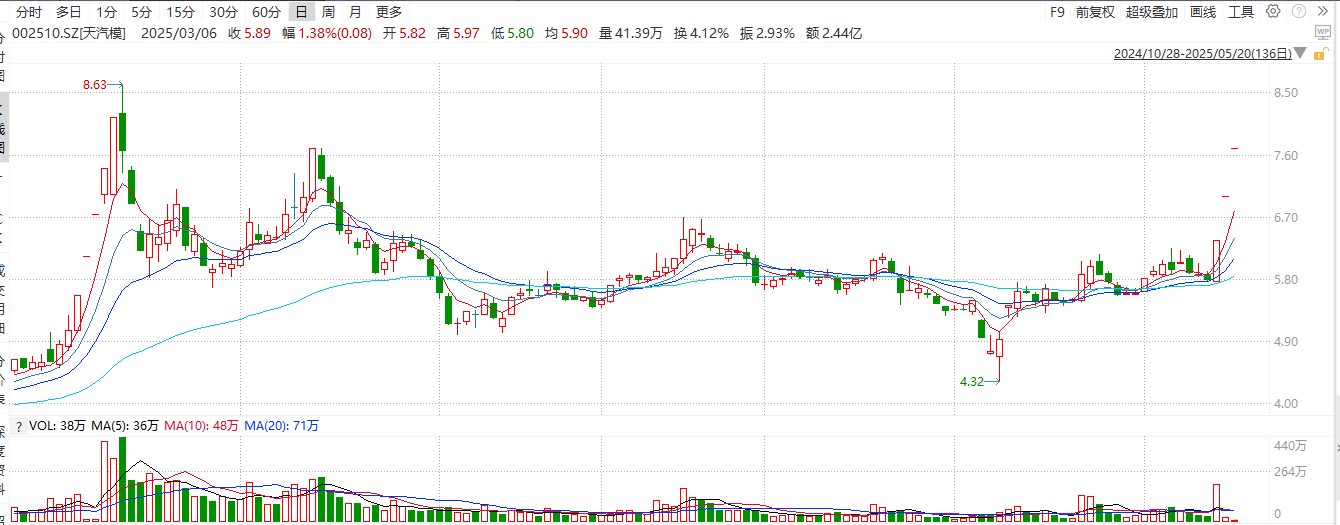This screenshot has height=525, width=1340.
Task: Switch to the 分时 intraday tab
Action: click(30, 12)
